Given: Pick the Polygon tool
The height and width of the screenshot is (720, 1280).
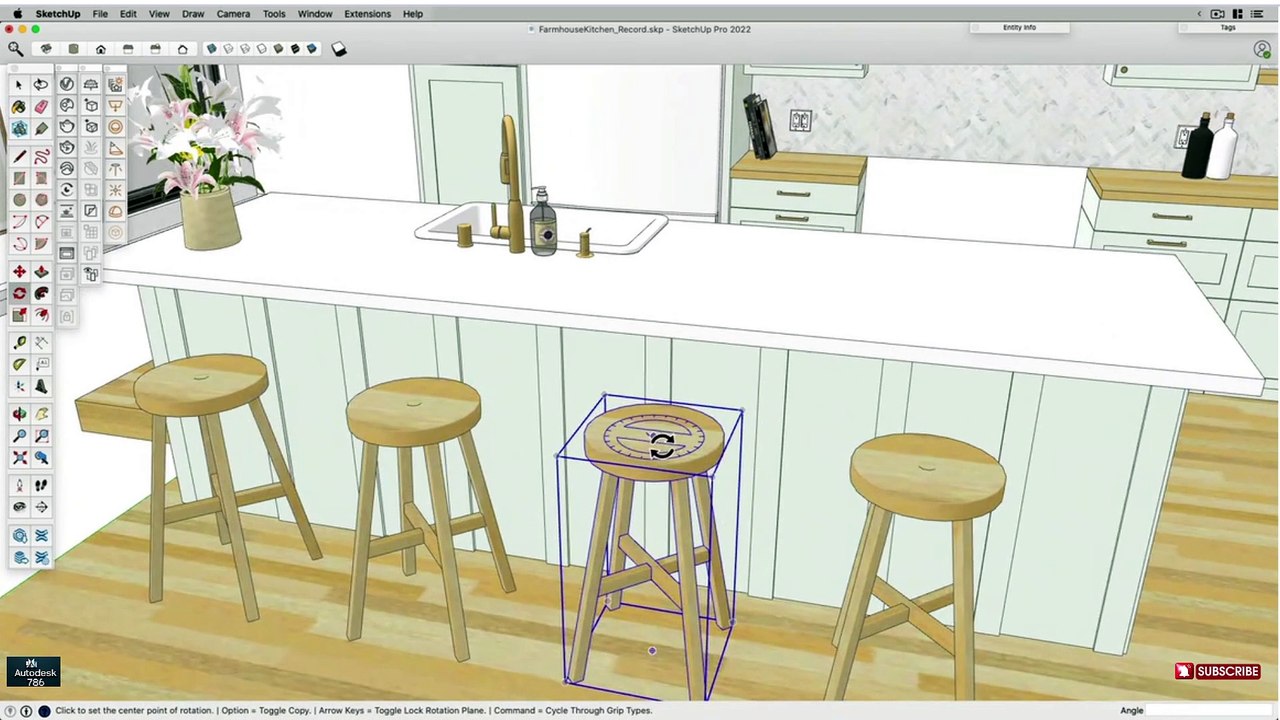Looking at the screenshot, I should (41, 200).
